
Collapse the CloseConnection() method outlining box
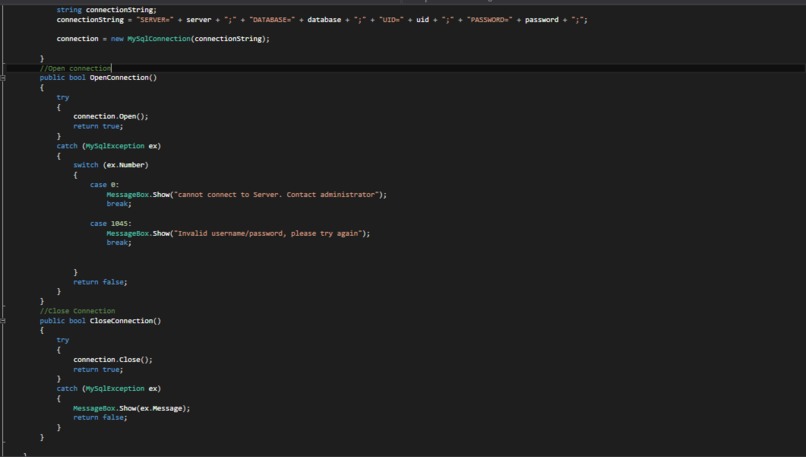point(3,321)
